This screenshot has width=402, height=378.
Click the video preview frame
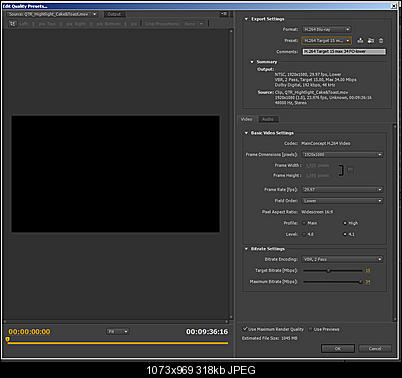point(115,174)
